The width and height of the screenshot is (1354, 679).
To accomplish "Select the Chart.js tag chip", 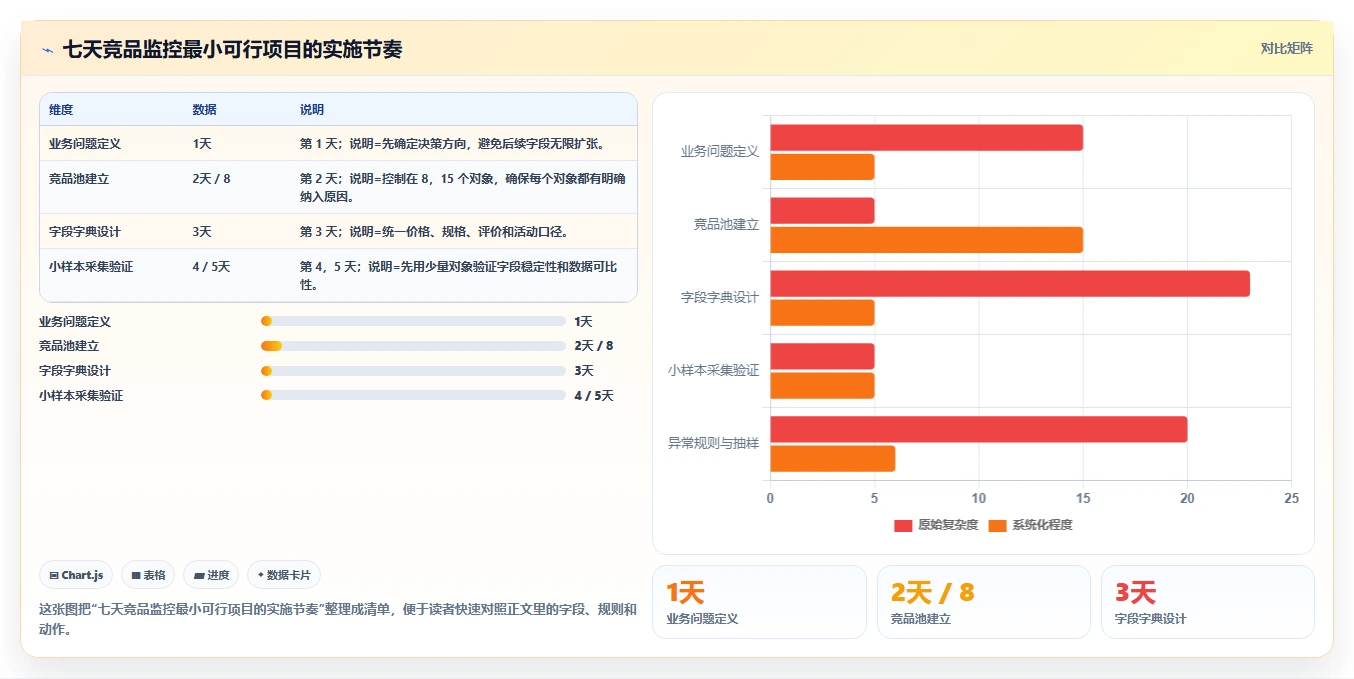I will click(76, 575).
